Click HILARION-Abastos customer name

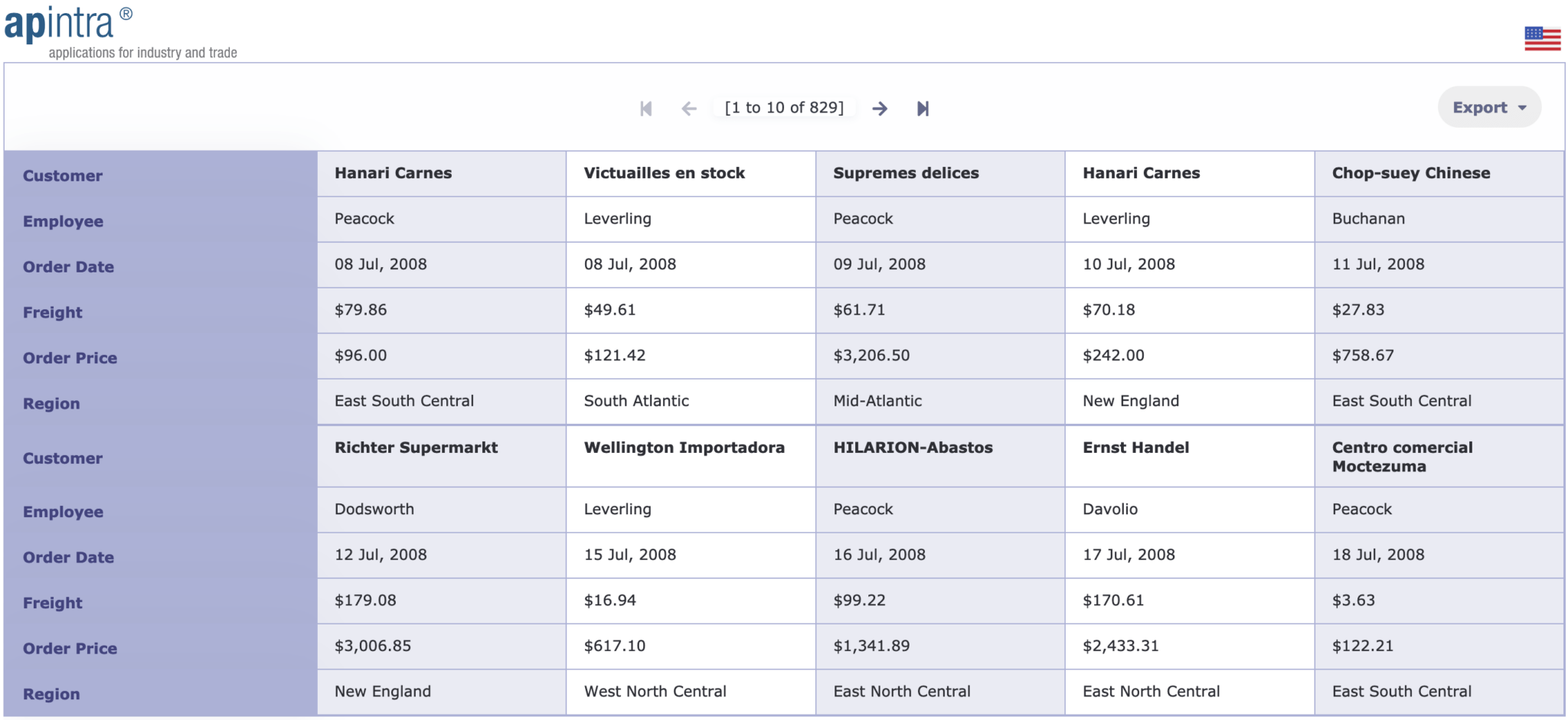click(913, 448)
